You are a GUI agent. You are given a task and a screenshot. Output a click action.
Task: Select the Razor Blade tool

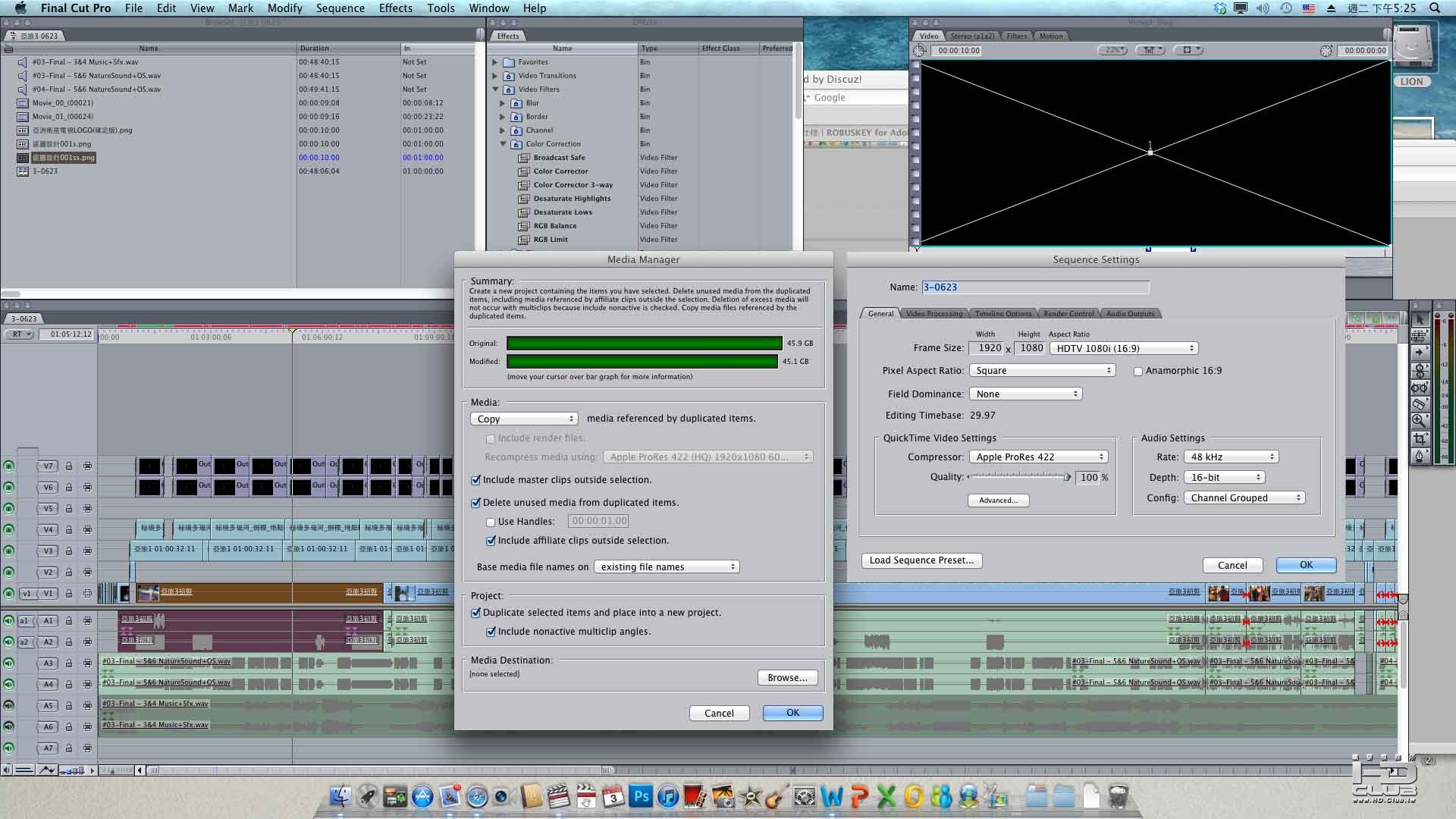(x=1419, y=404)
